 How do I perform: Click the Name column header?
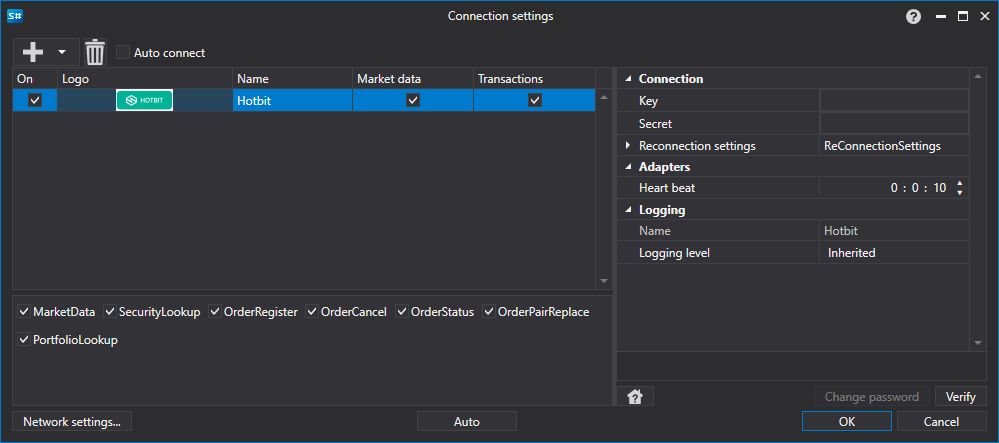point(292,79)
